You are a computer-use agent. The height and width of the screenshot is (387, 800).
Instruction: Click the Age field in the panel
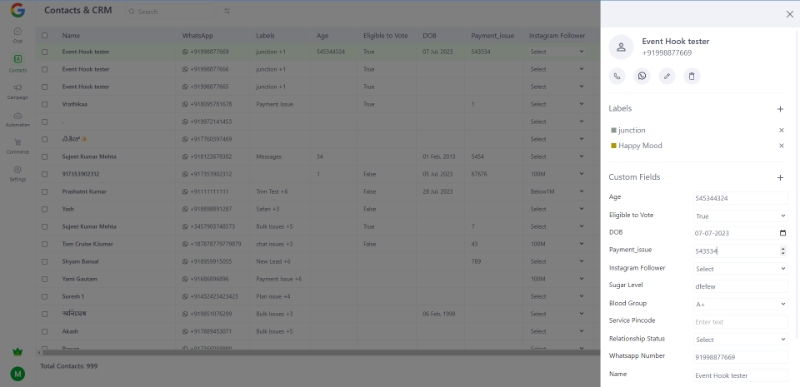coord(740,198)
